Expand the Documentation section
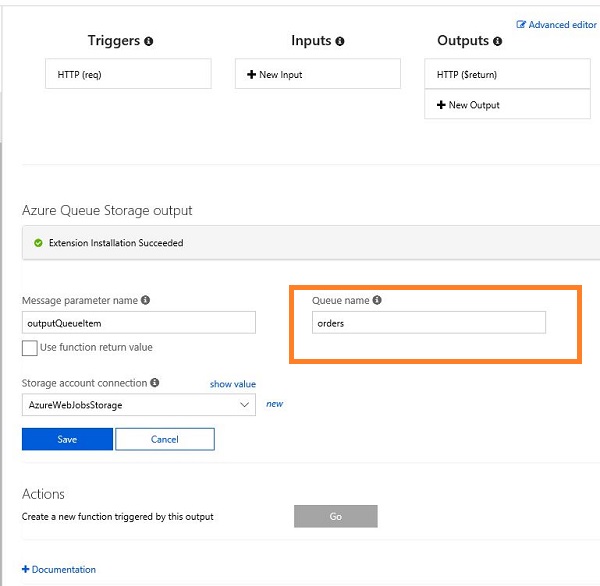Viewport: 600px width, 586px height. [59, 570]
